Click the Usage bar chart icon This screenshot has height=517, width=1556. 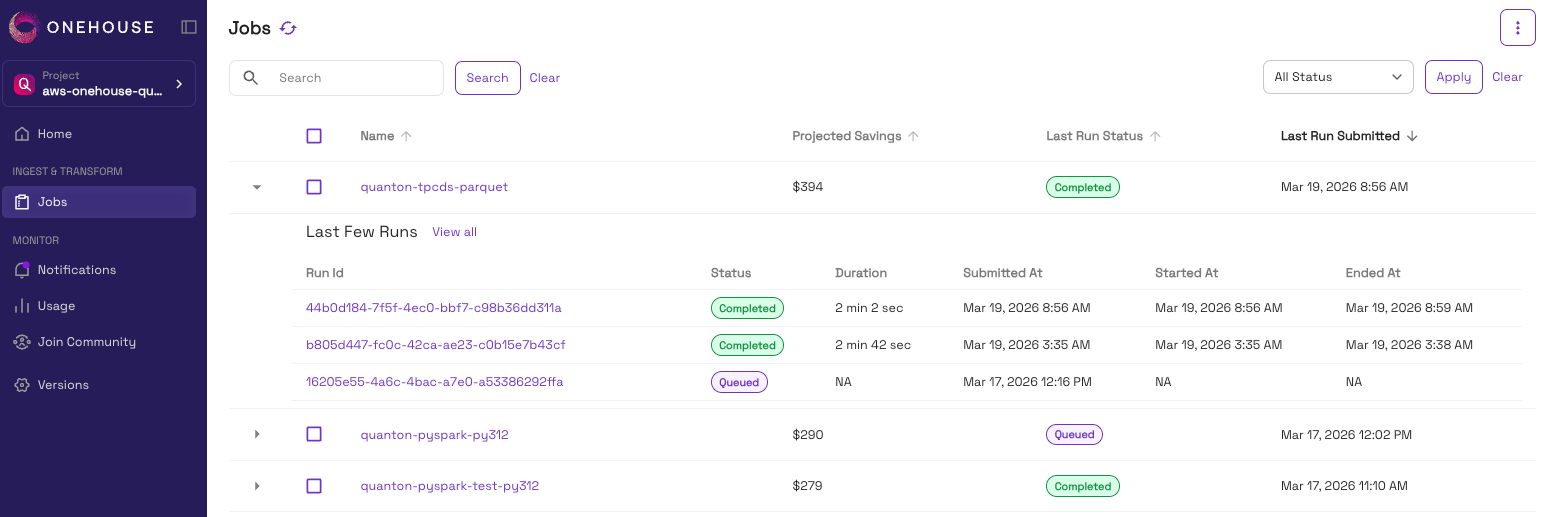22,306
